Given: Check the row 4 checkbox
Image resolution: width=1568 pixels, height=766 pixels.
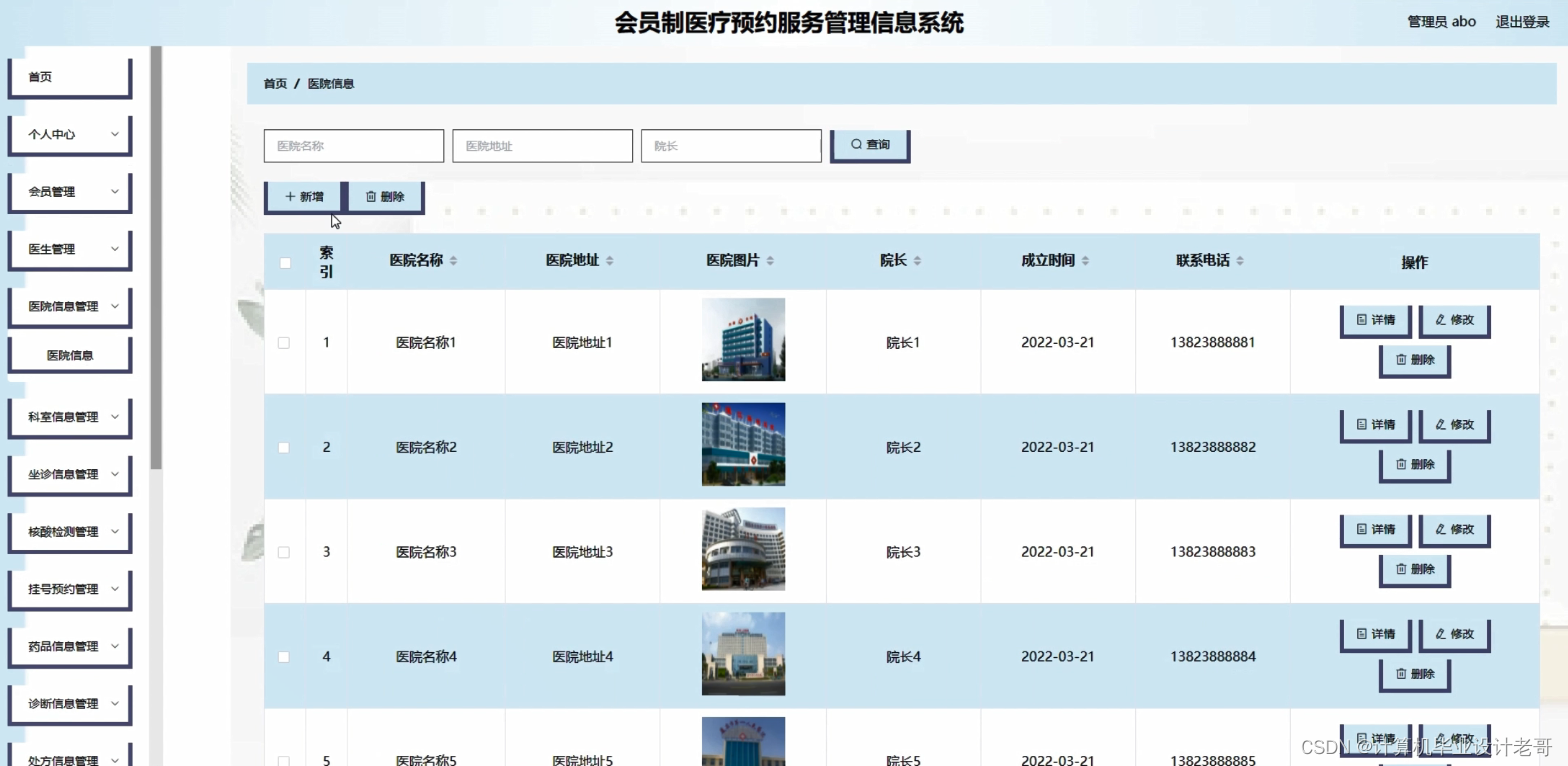Looking at the screenshot, I should click(x=284, y=657).
